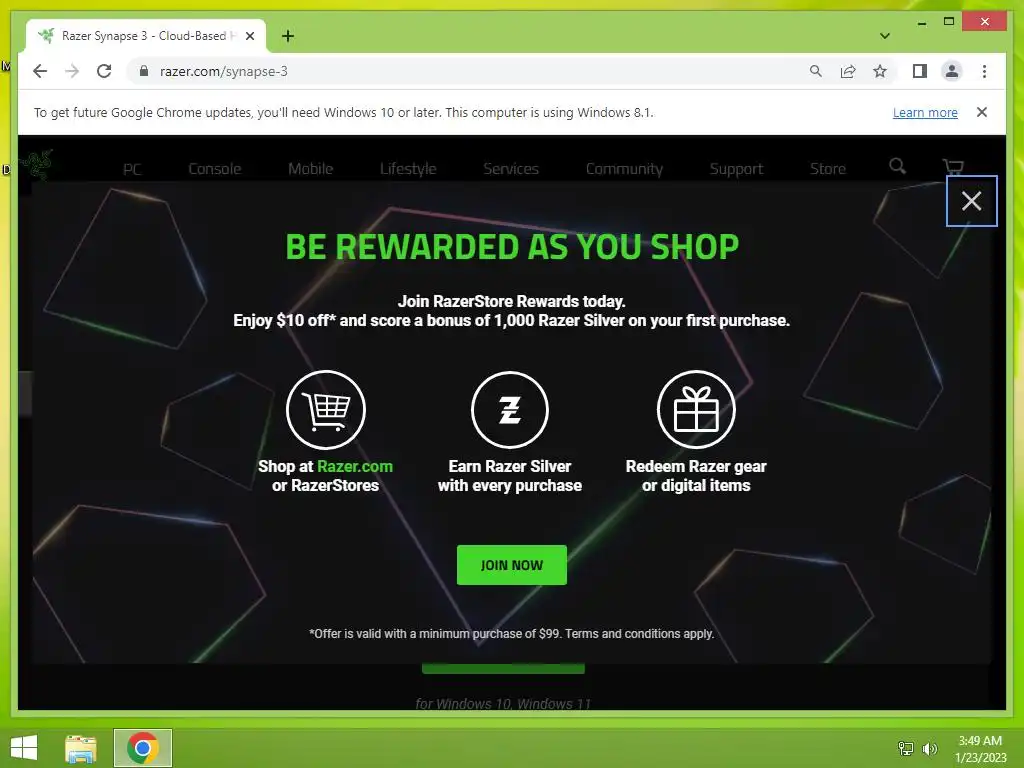Bookmark this page with the star icon
The image size is (1024, 768).
coord(880,71)
